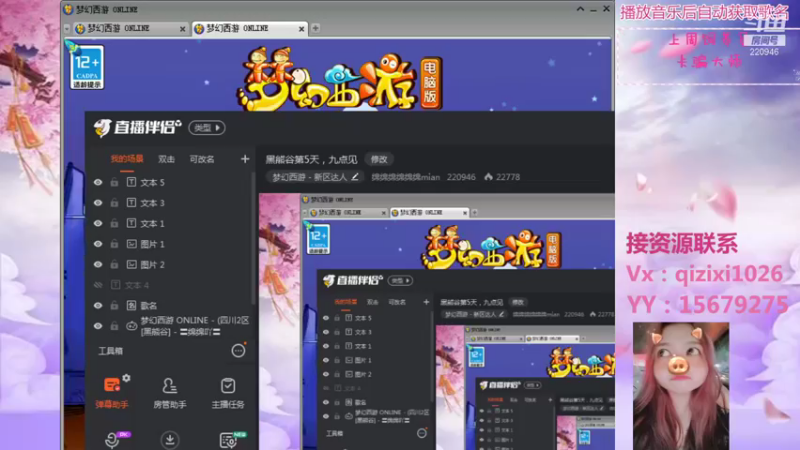The image size is (800, 450).
Task: Click the room number 220946
Action: click(461, 177)
